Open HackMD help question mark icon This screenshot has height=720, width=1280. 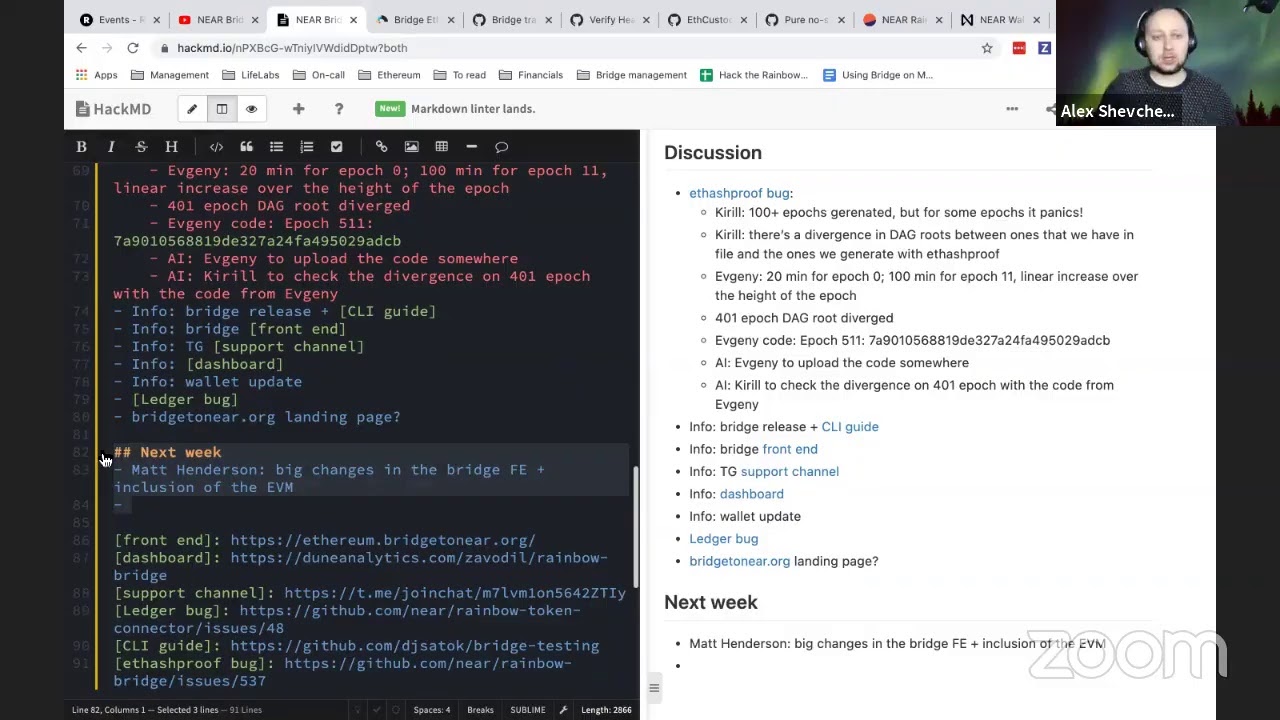[x=339, y=109]
